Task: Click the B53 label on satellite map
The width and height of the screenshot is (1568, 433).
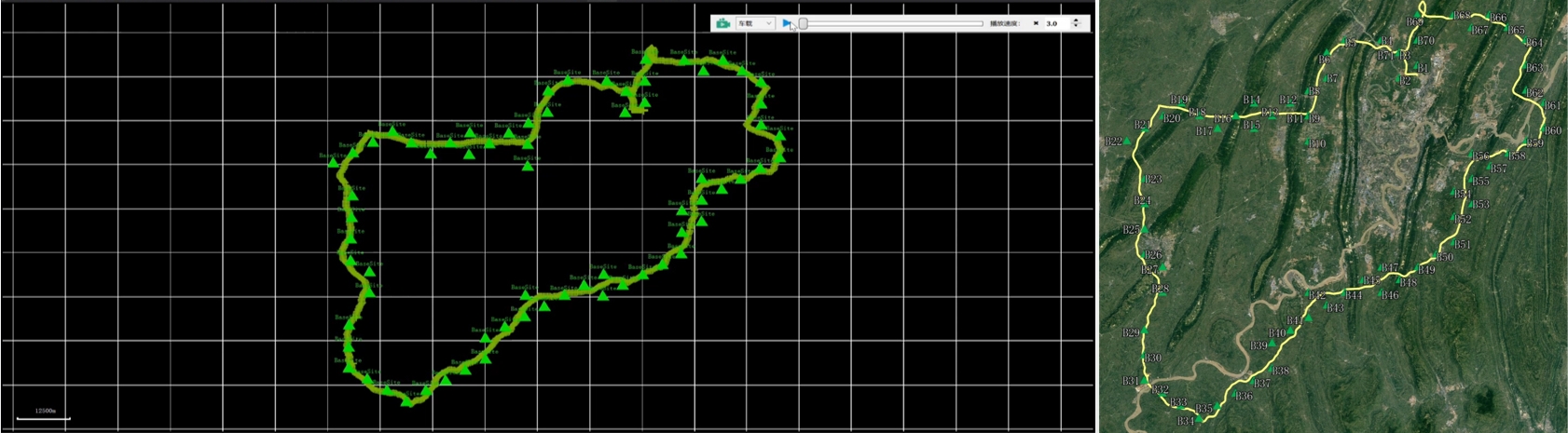Action: (1481, 204)
